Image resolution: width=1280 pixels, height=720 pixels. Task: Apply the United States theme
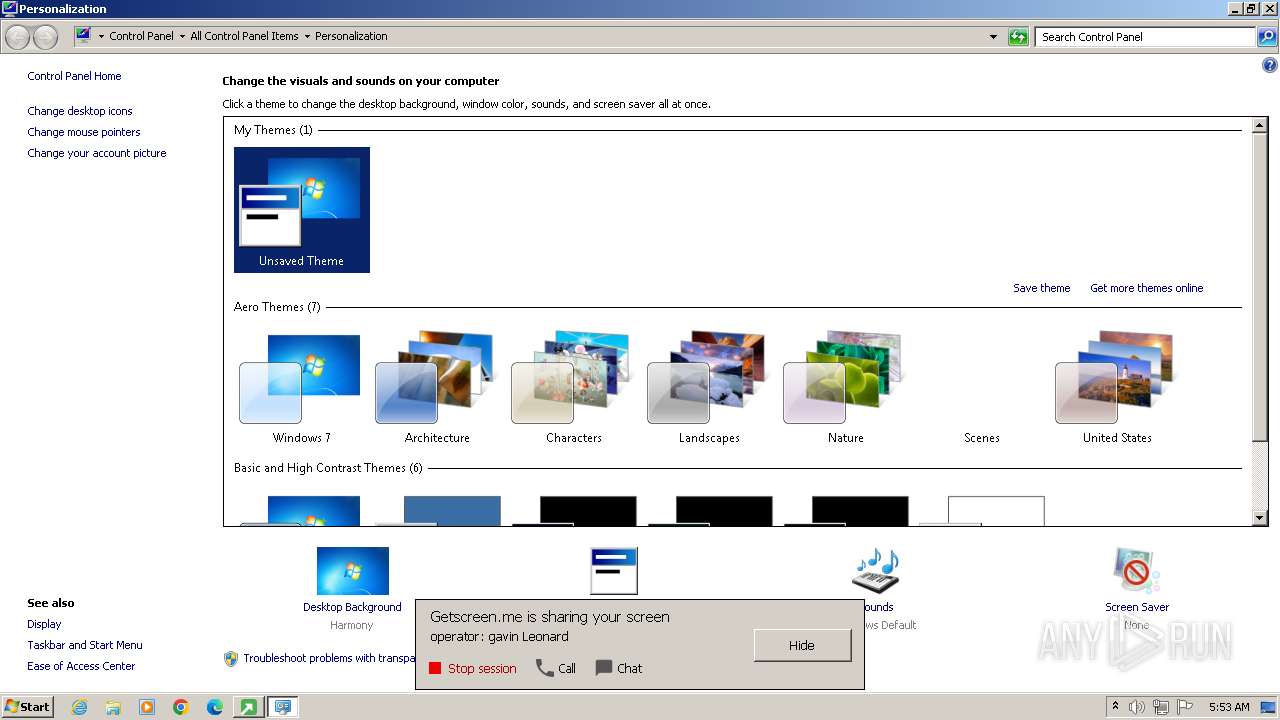click(1117, 388)
